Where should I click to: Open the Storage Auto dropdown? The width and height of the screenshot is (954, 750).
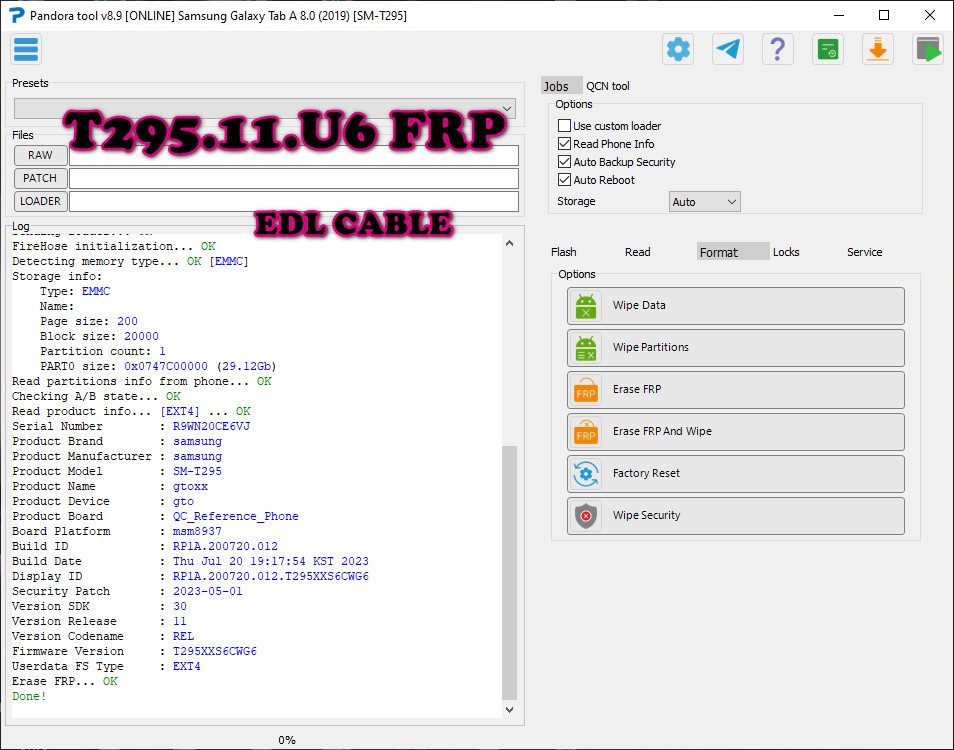click(x=704, y=201)
